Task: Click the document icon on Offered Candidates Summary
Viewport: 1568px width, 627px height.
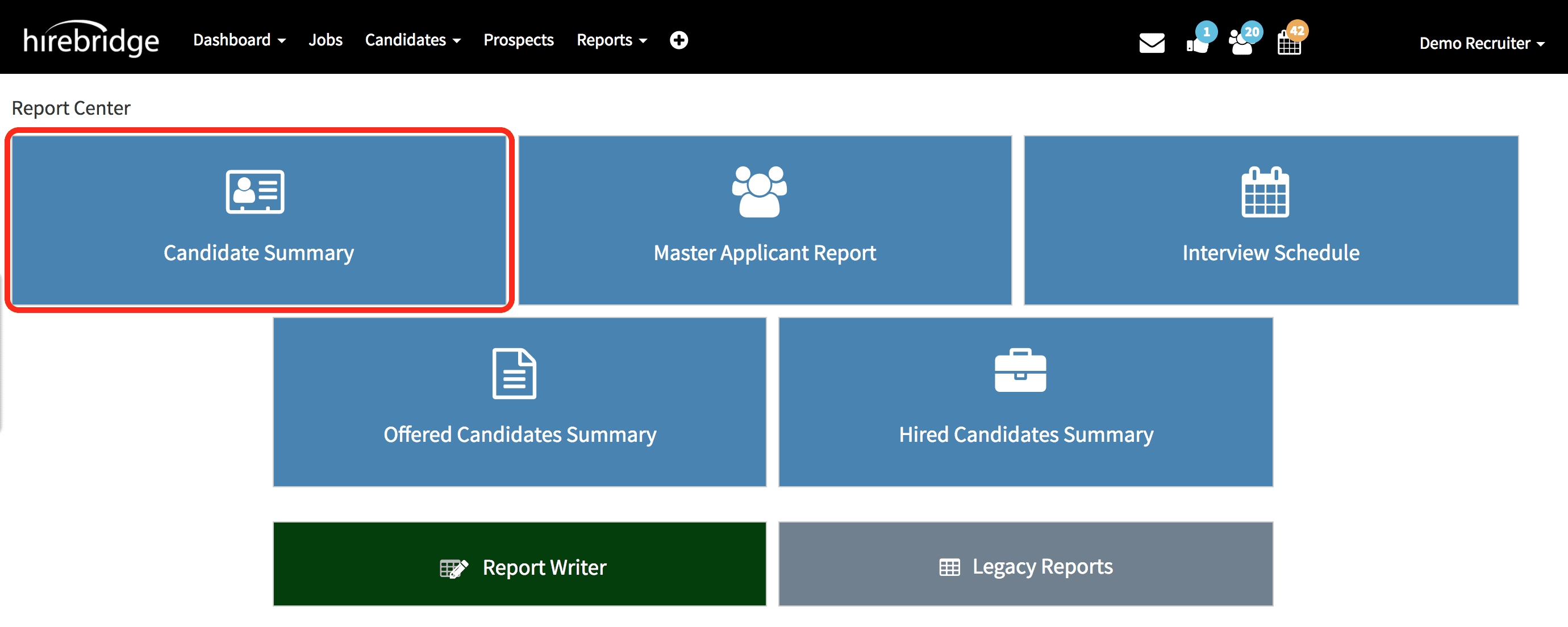Action: click(514, 373)
